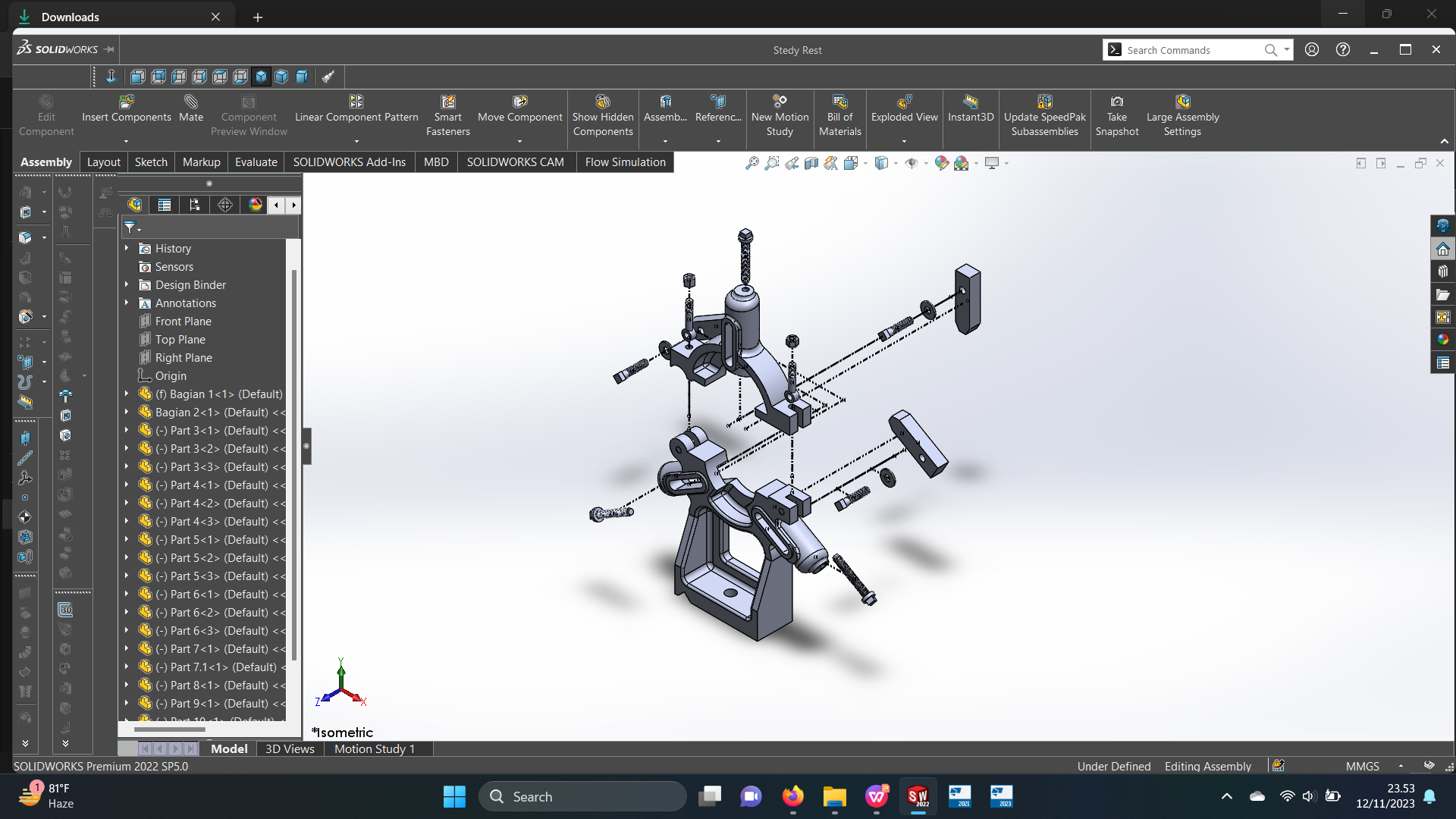Image resolution: width=1456 pixels, height=819 pixels.
Task: Open the File Explorer task pane icon
Action: tap(1442, 294)
